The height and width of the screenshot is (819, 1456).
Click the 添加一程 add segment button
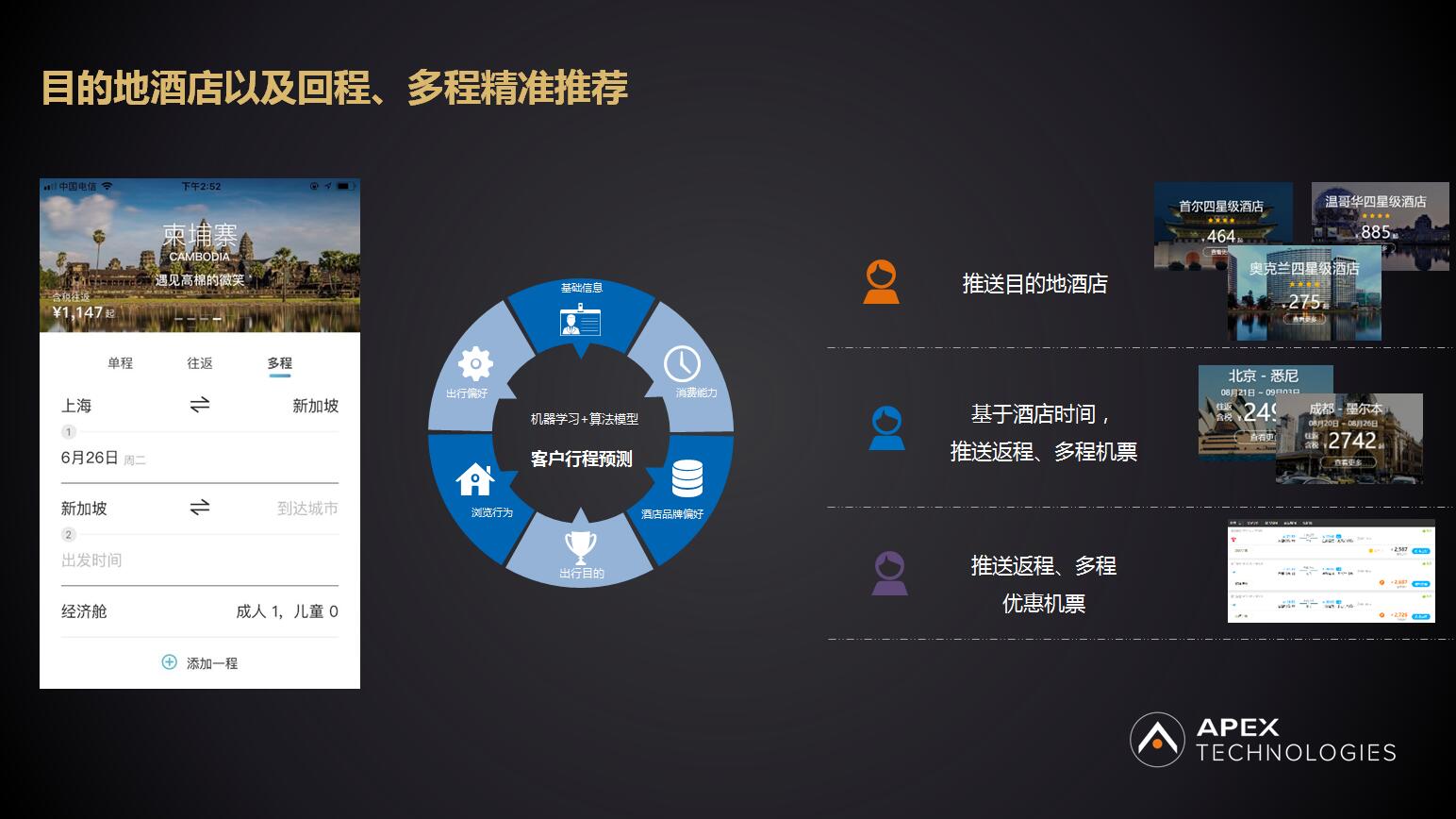[200, 662]
